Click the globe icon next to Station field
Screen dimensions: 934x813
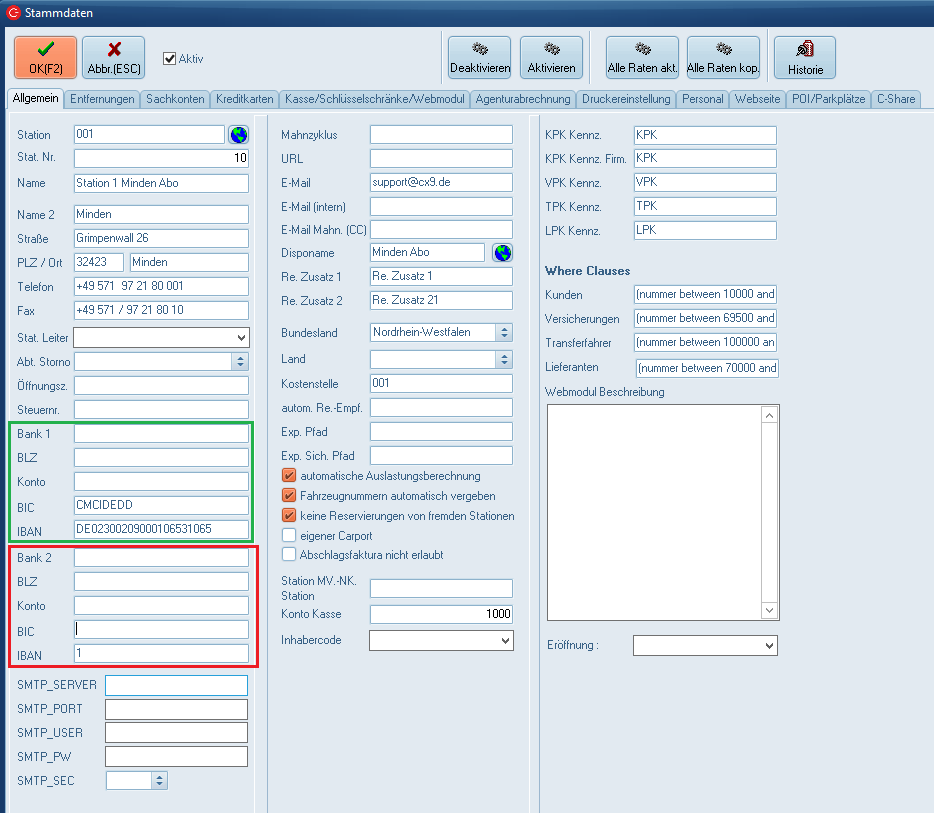tap(238, 134)
